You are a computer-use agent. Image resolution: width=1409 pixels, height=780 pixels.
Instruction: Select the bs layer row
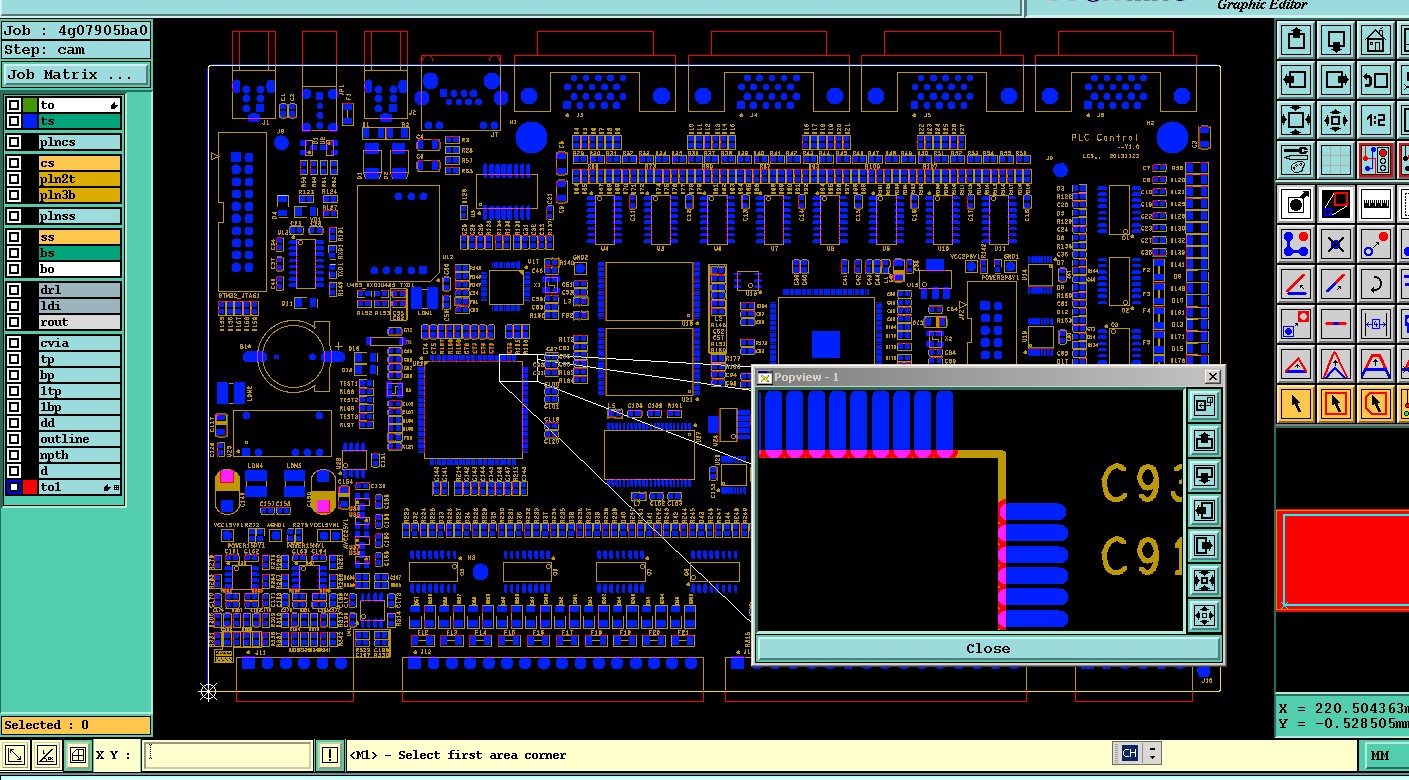point(79,253)
